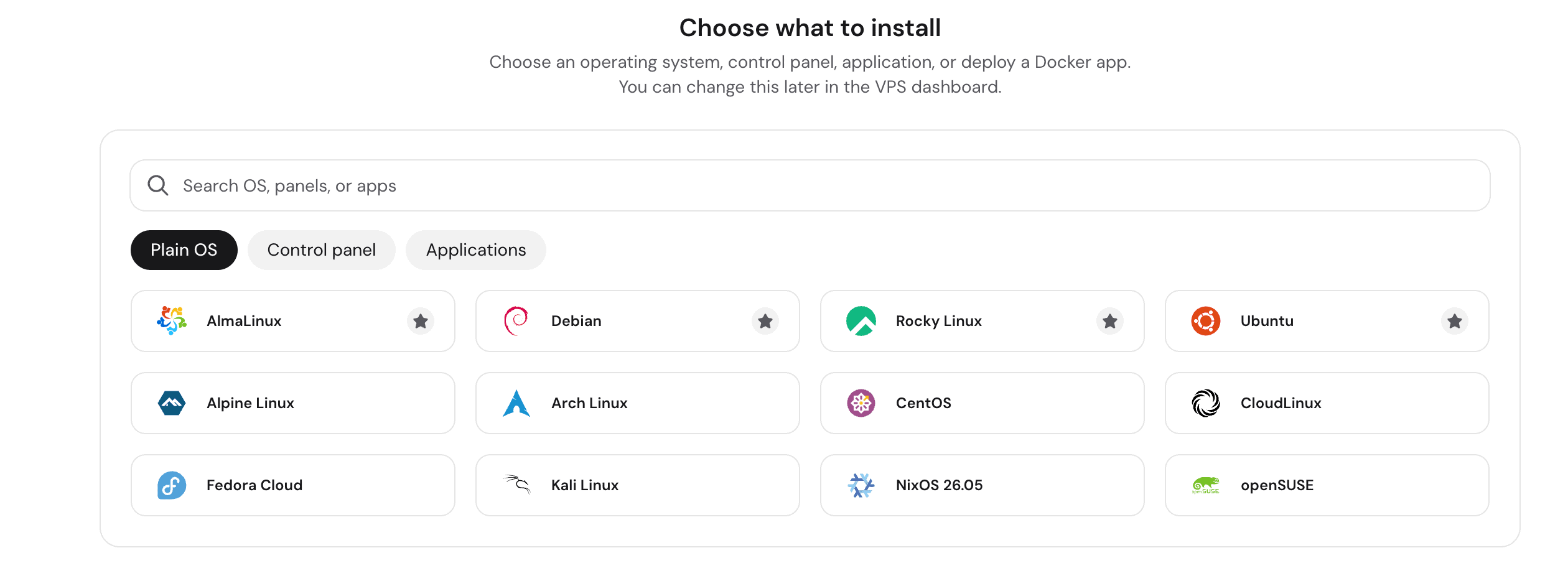Choose the Debian card label
Screen dimensions: 1568x586
(576, 321)
